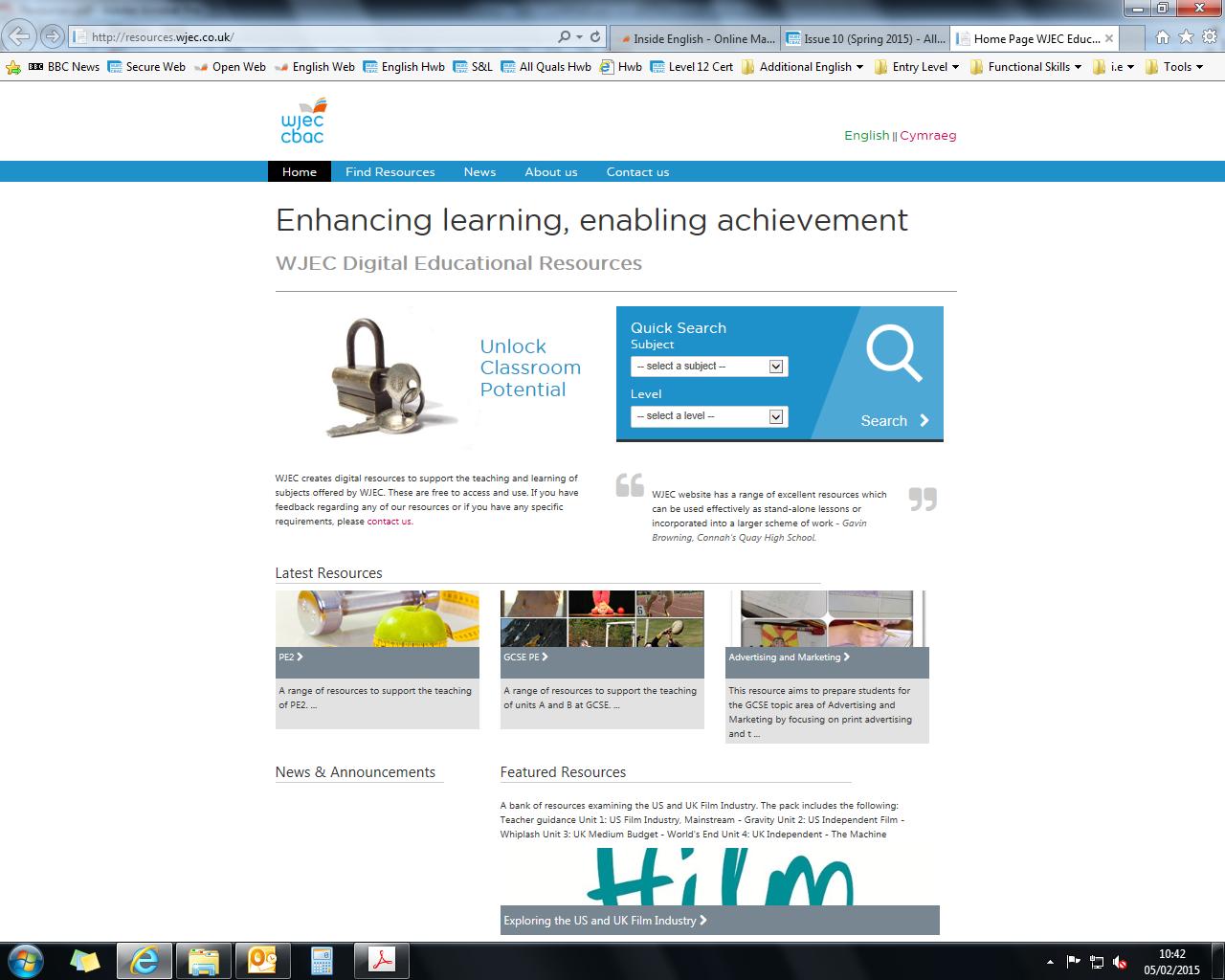Open Outlook from the taskbar
This screenshot has height=980, width=1225.
262,960
